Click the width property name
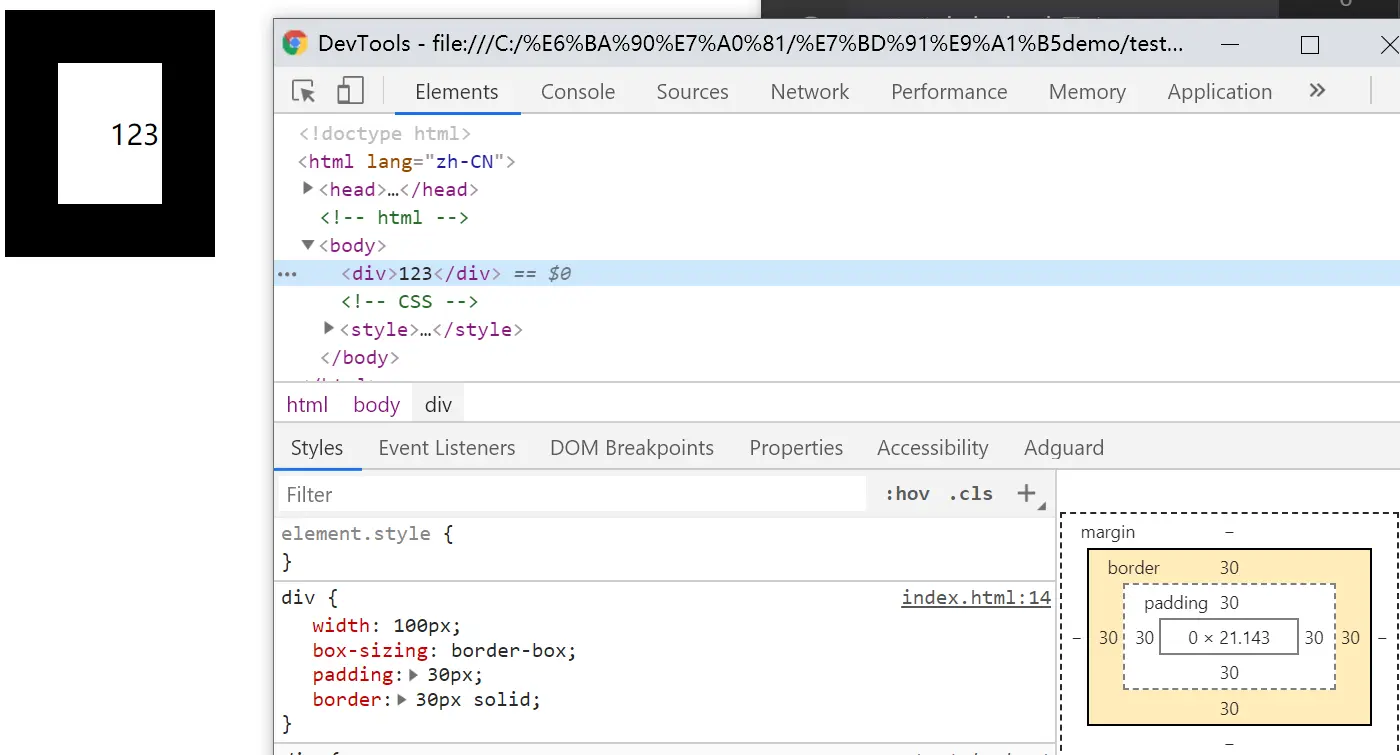 coord(341,626)
